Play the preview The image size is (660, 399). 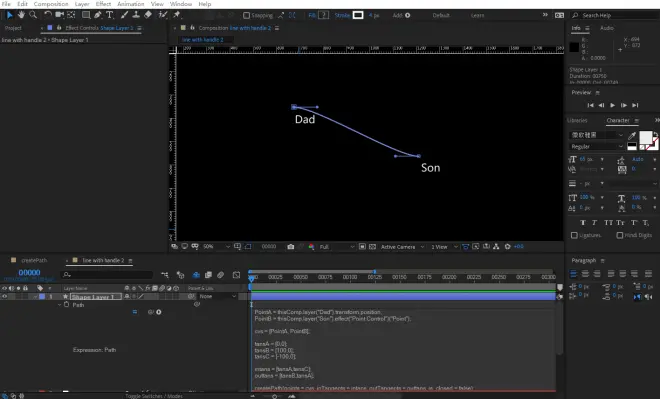tap(612, 105)
